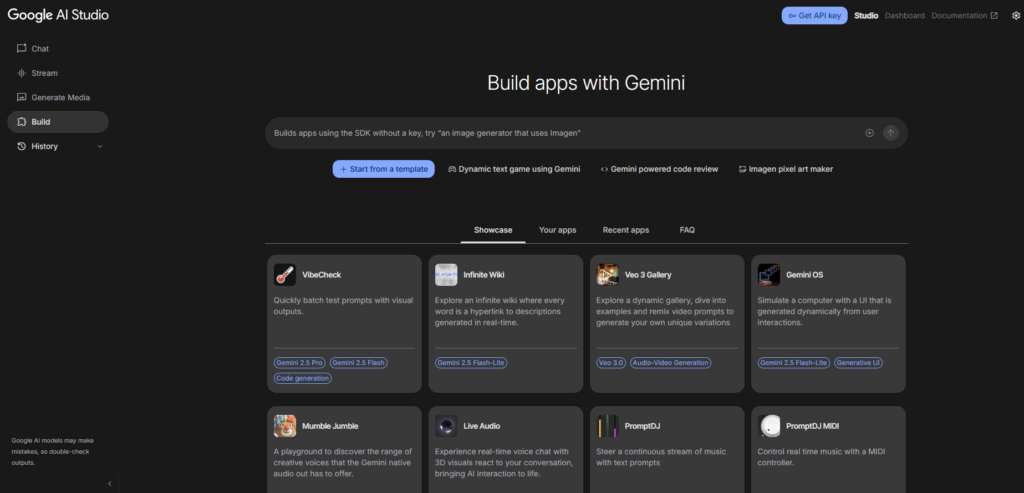
Task: Open the Generate Media menu item
Action: (x=57, y=97)
